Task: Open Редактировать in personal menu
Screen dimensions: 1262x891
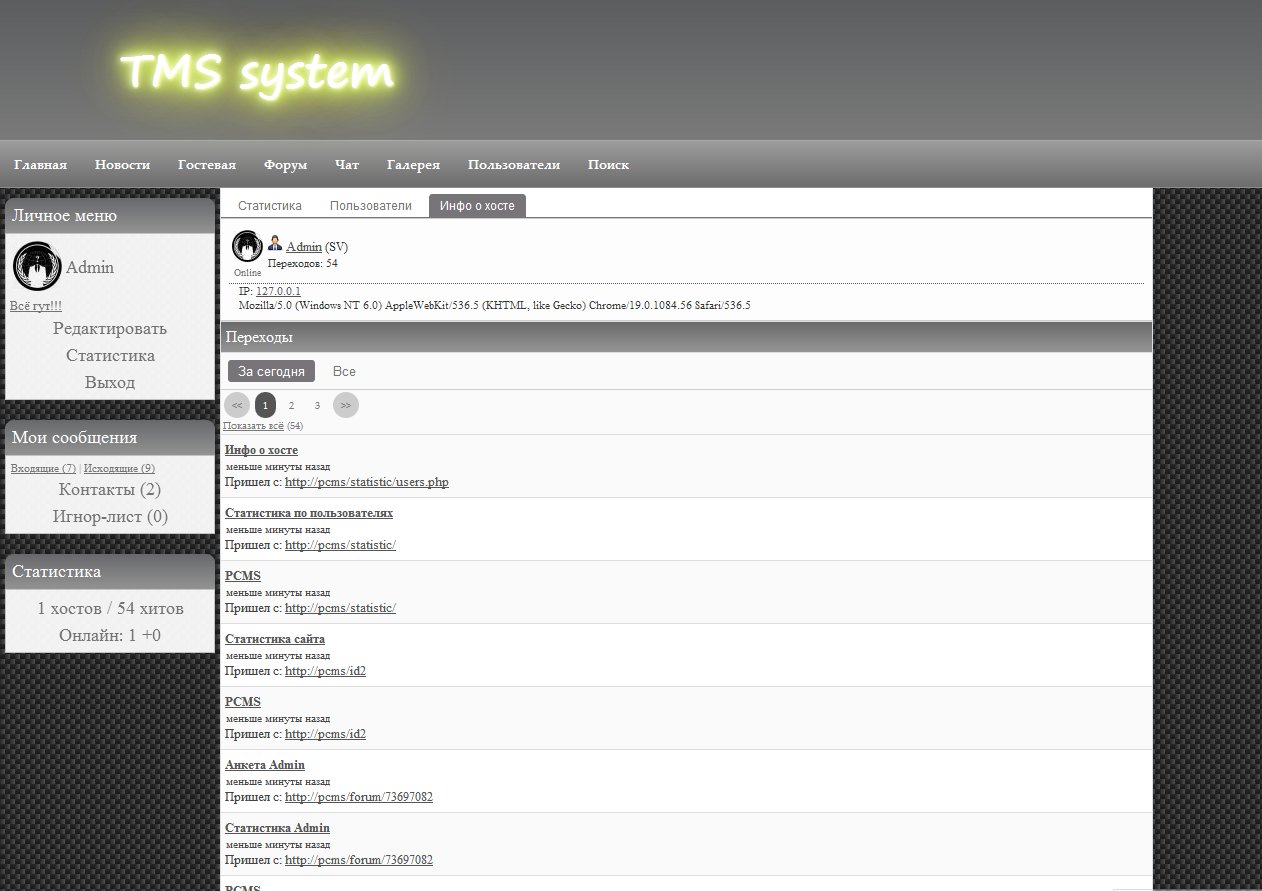Action: (x=110, y=328)
